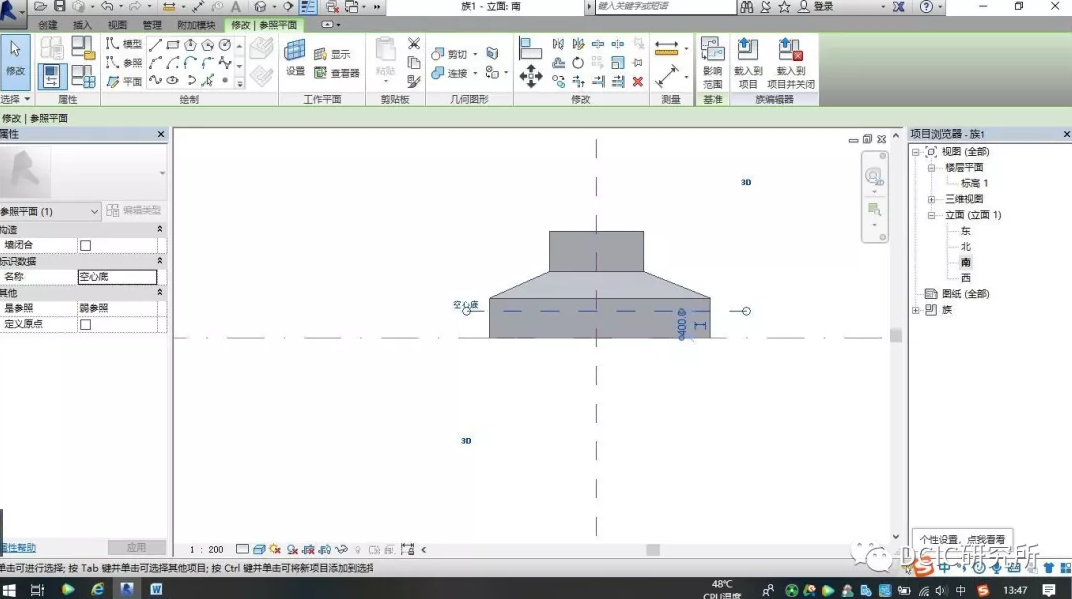Click 载入到项目并关闭 (Load and Close)

[791, 63]
